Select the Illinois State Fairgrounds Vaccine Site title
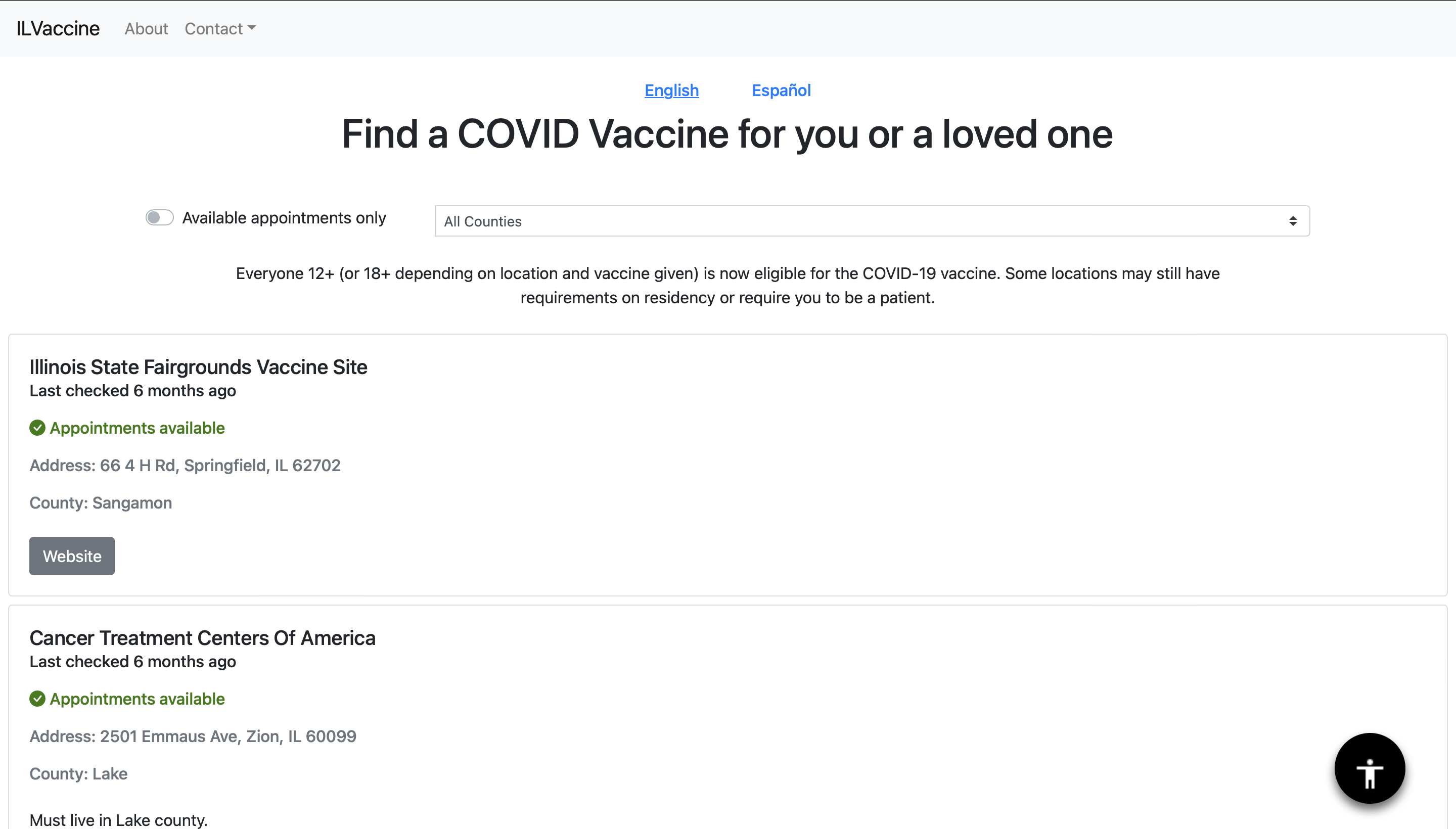The width and height of the screenshot is (1456, 829). click(198, 367)
